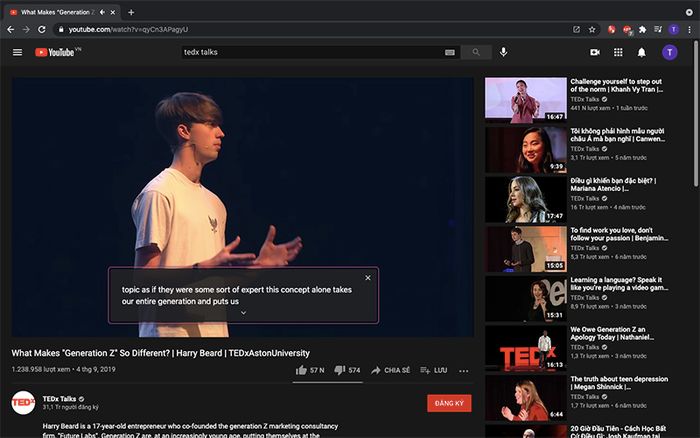
Task: Open "We Owe Generation Z an Apology" title
Action: 612,333
